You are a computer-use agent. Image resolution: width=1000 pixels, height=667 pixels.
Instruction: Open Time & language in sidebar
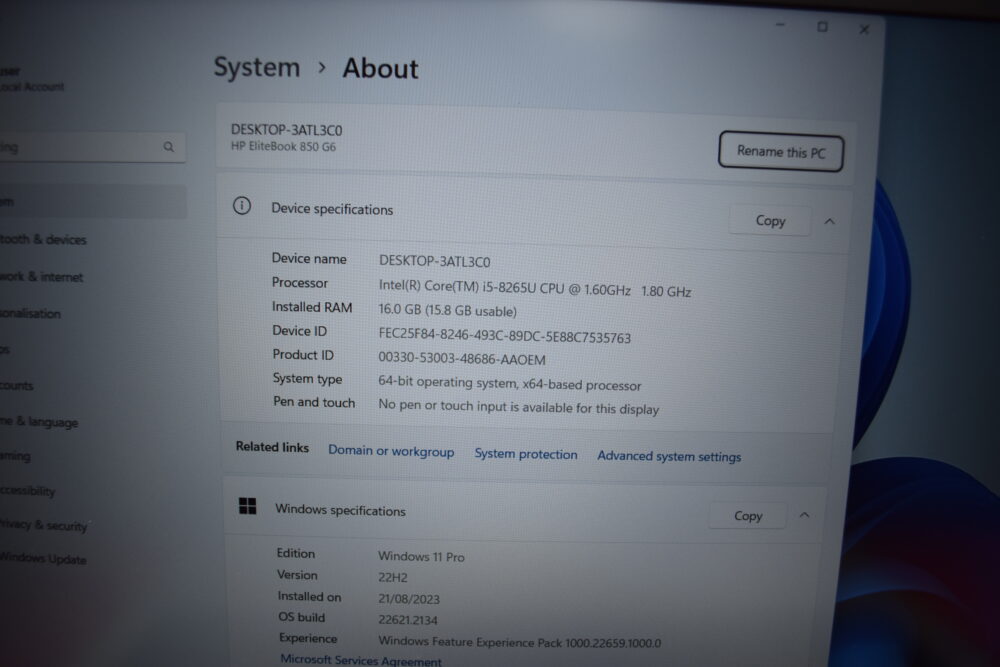click(39, 421)
